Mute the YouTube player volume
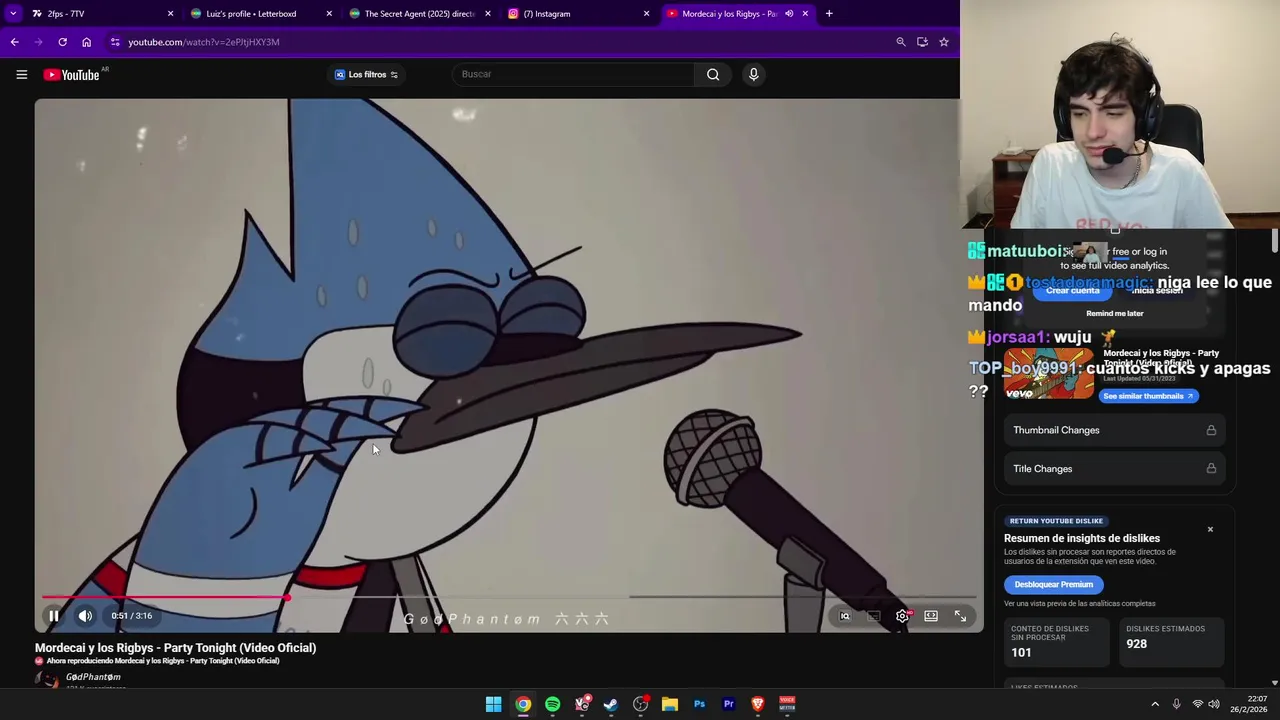Screen dimensions: 1280x720 pyautogui.click(x=85, y=616)
